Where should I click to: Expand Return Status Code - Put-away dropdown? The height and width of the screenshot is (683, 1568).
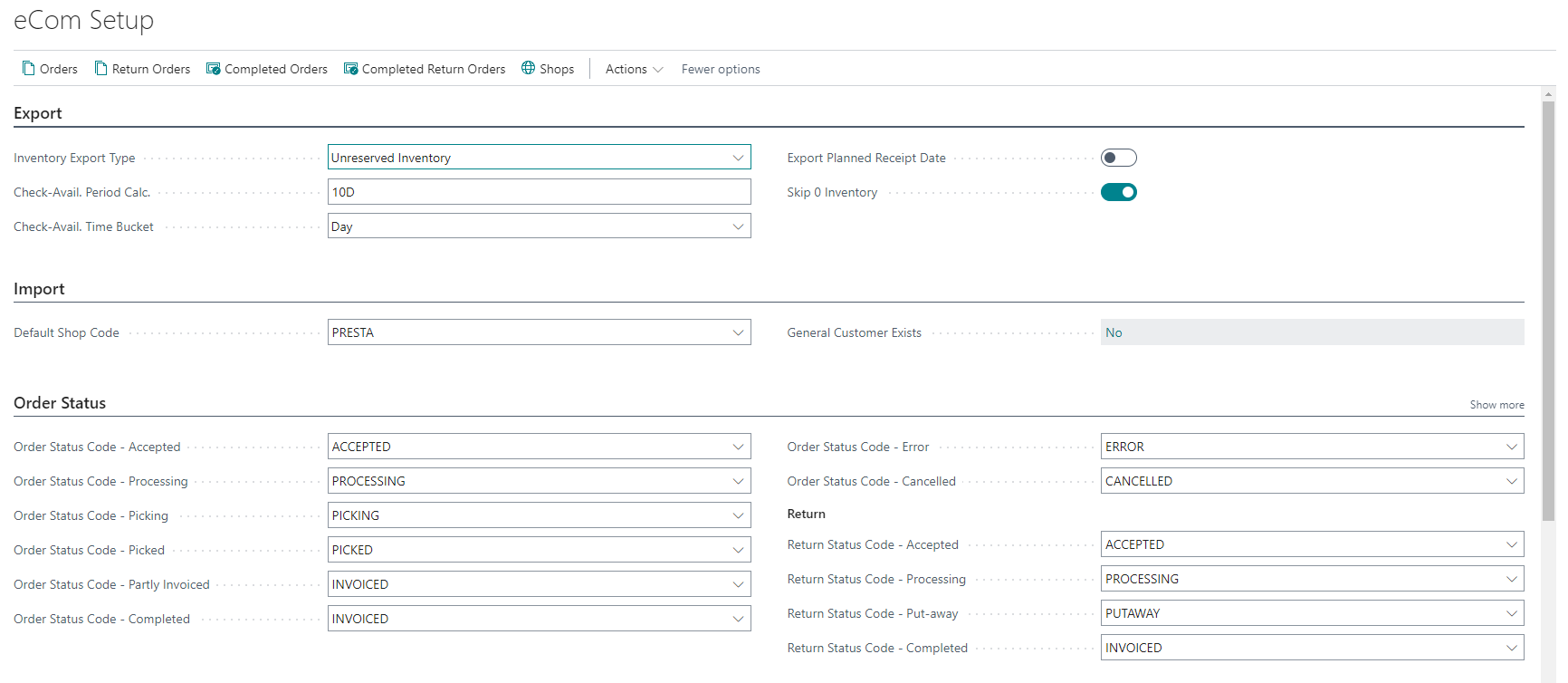tap(1512, 613)
